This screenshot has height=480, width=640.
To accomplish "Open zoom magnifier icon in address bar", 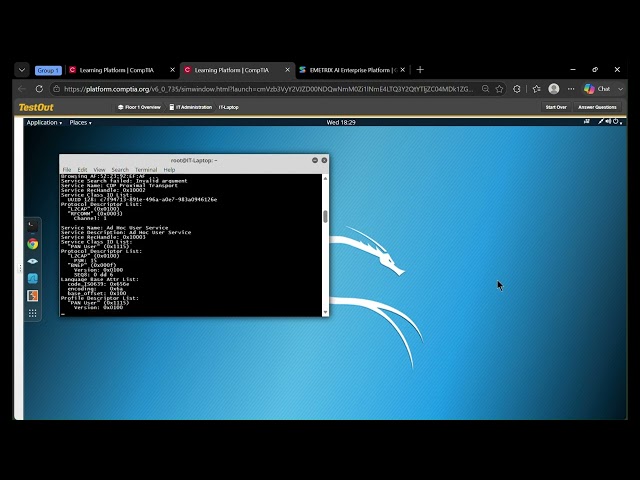I will [x=485, y=89].
